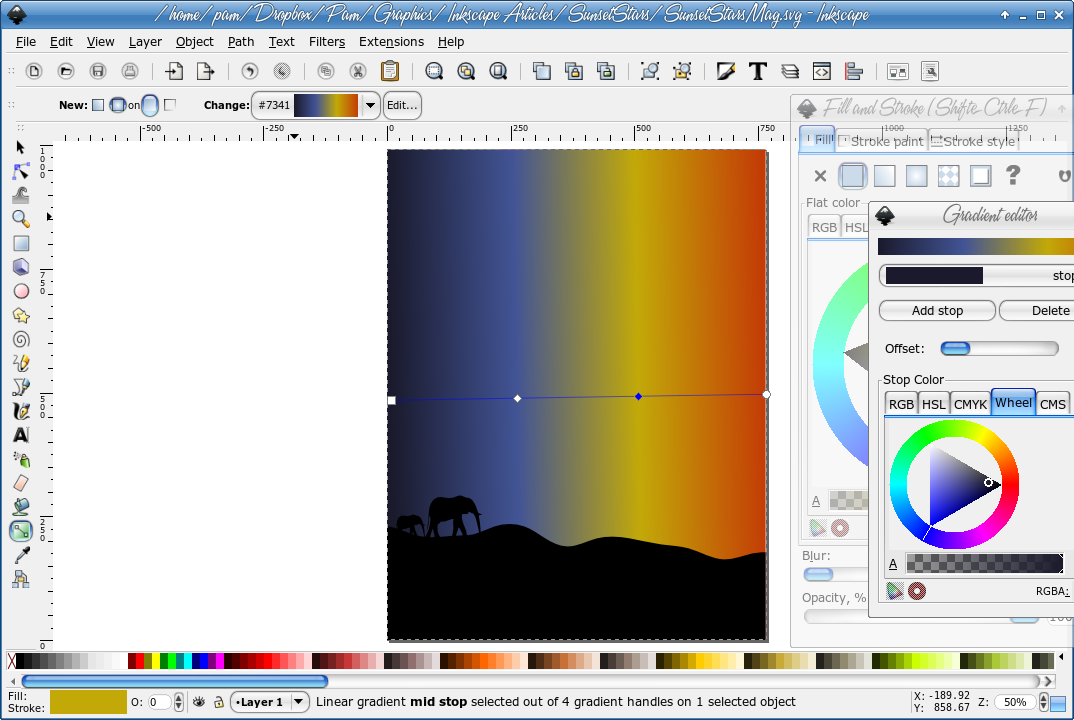Image resolution: width=1074 pixels, height=720 pixels.
Task: Select the Pencil freehand tool
Action: click(x=21, y=363)
